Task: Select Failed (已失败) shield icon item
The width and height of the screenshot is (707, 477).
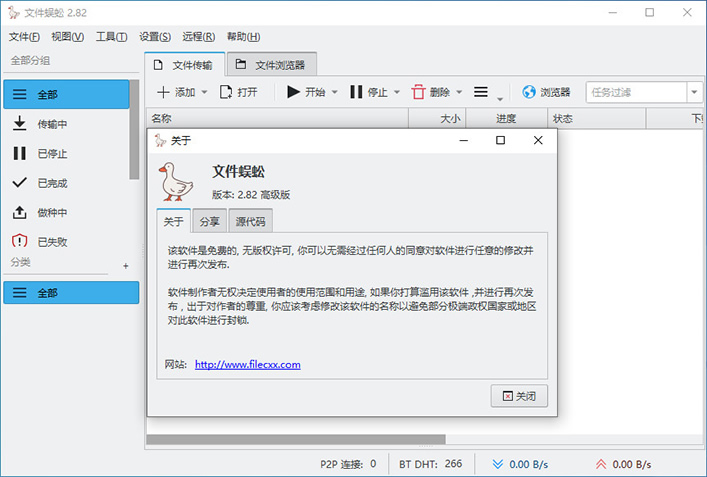Action: 66,242
